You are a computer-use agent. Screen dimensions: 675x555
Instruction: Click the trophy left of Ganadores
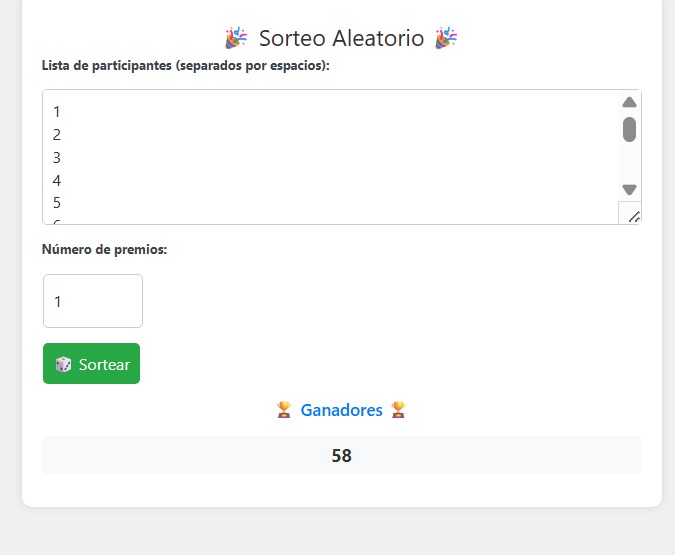tap(284, 410)
